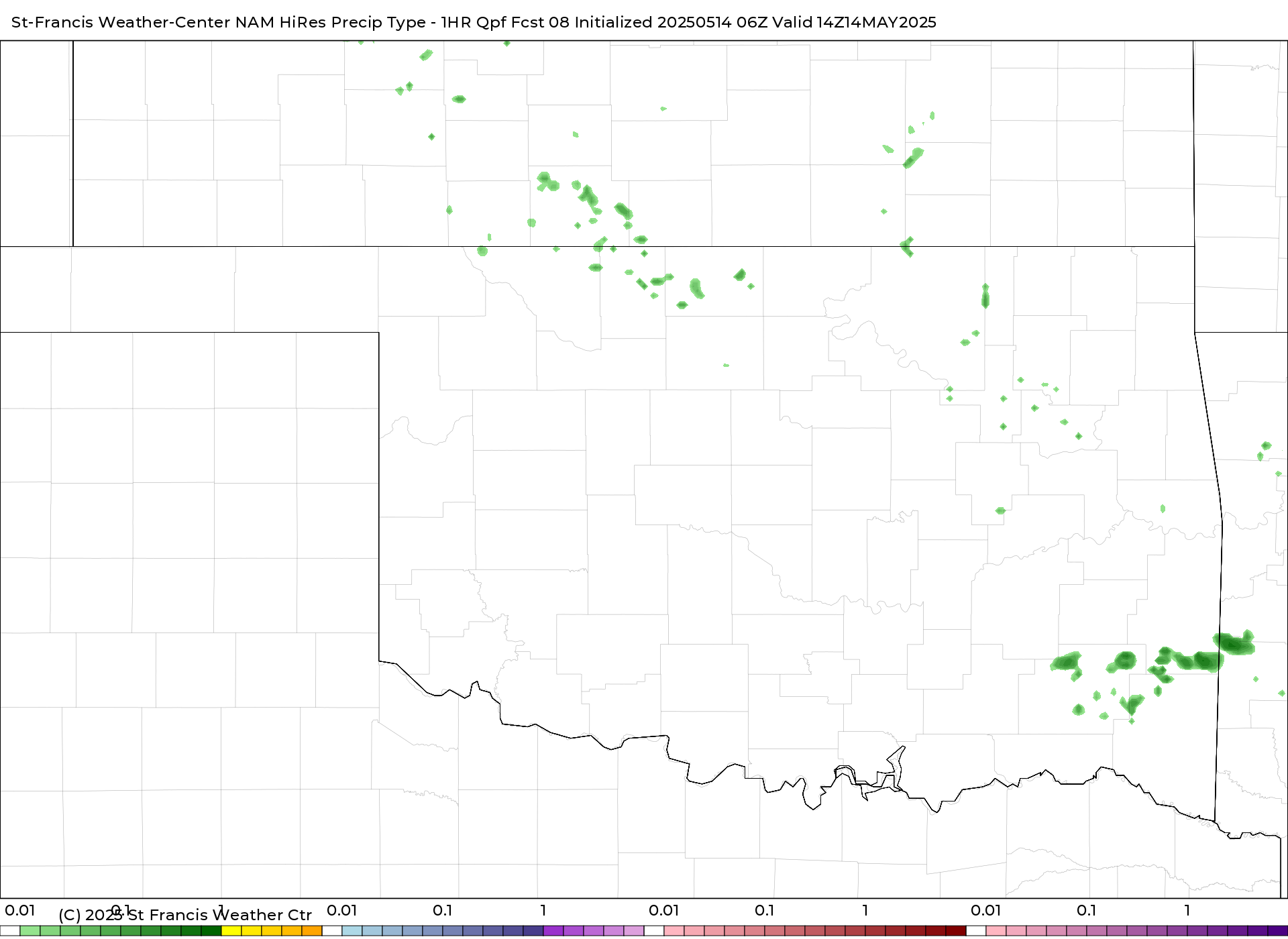Click the 0.01 label above the green scale
Image resolution: width=1288 pixels, height=939 pixels.
click(20, 911)
